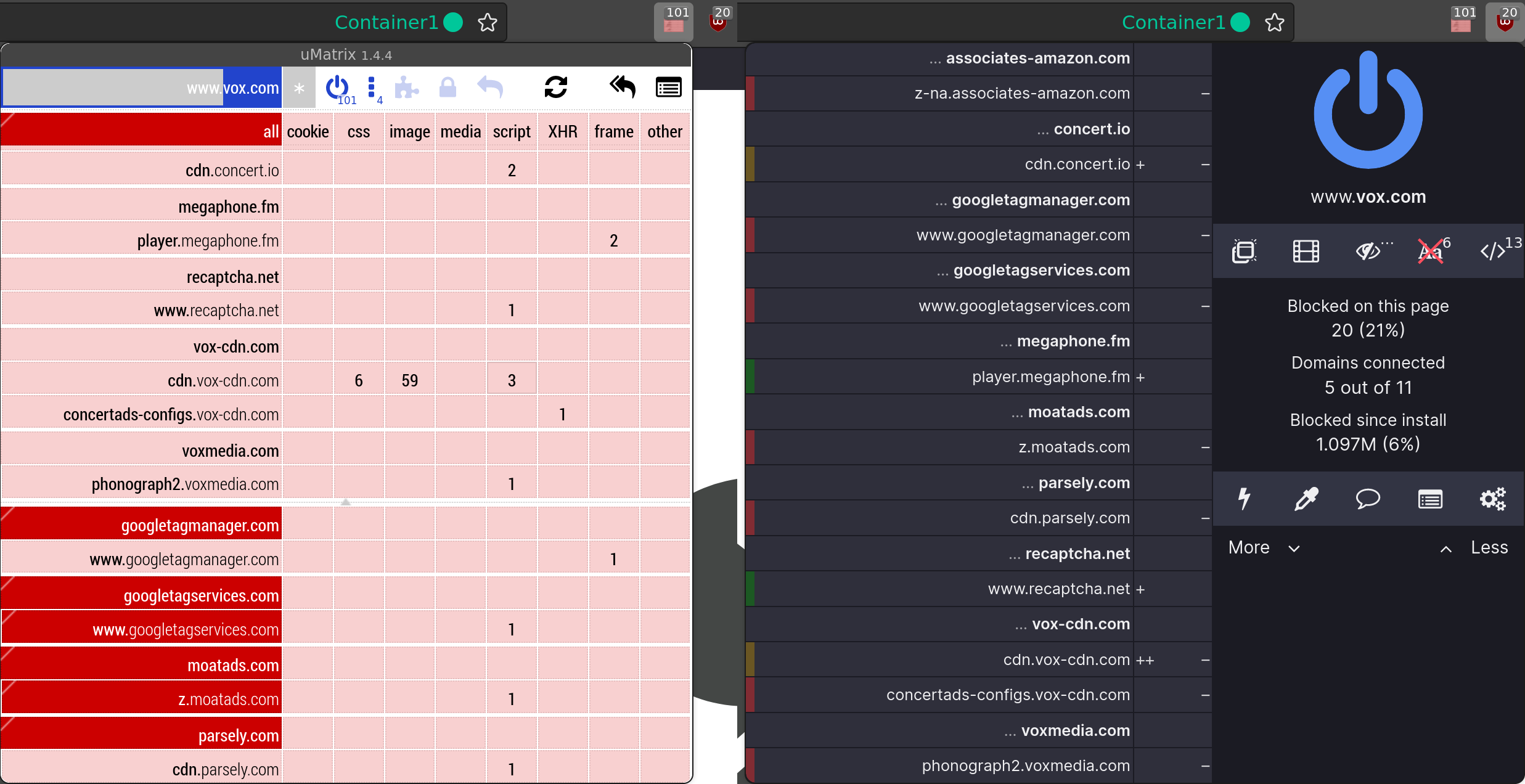
Task: Click right Container1 address bar label
Action: (x=1173, y=22)
